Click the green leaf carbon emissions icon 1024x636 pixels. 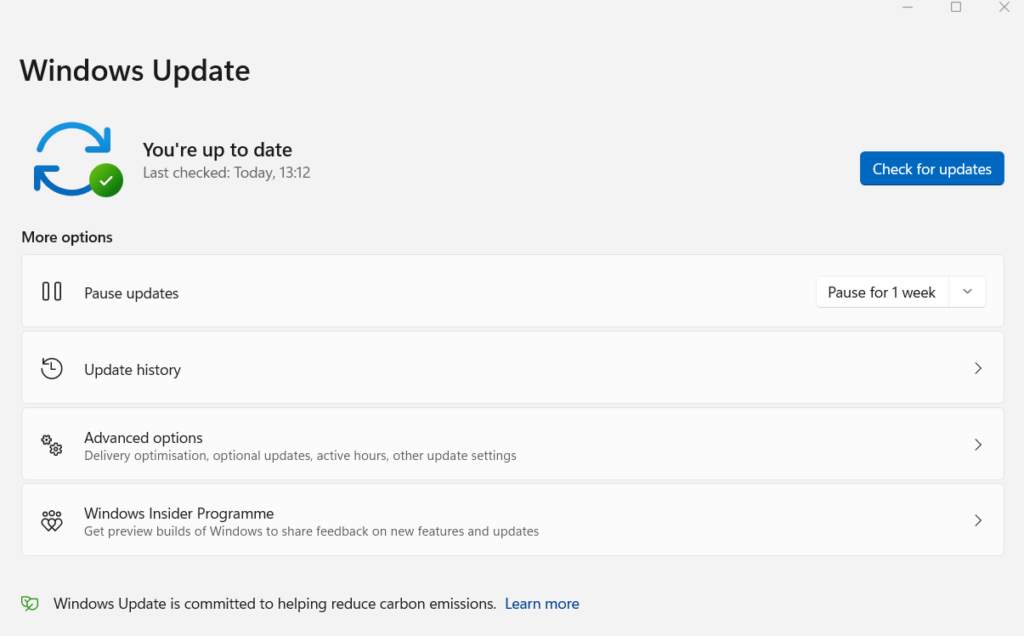(x=31, y=604)
